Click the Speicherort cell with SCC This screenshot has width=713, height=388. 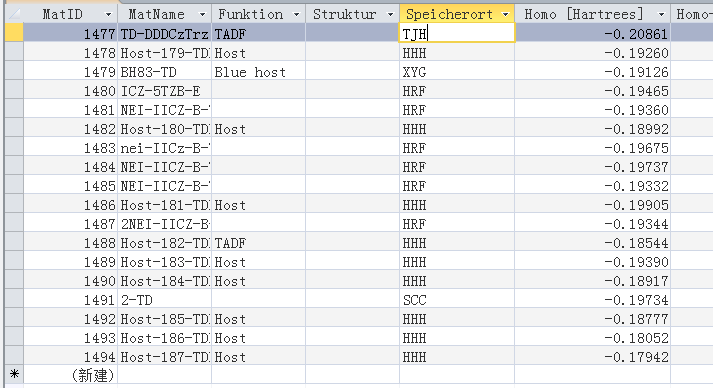coord(457,300)
